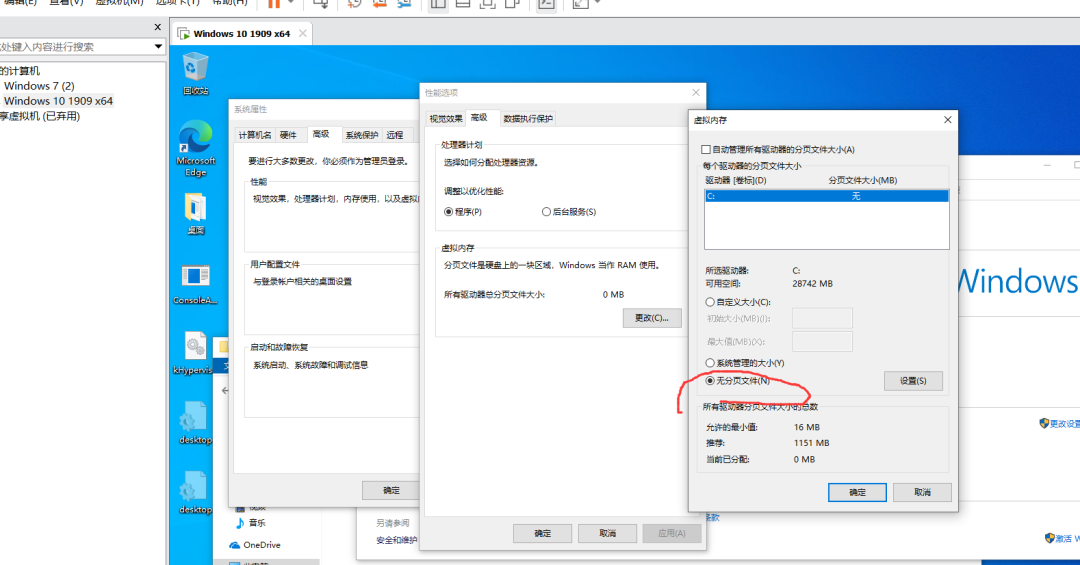The width and height of the screenshot is (1080, 565).
Task: Click the console view toolbar icon
Action: 546,3
